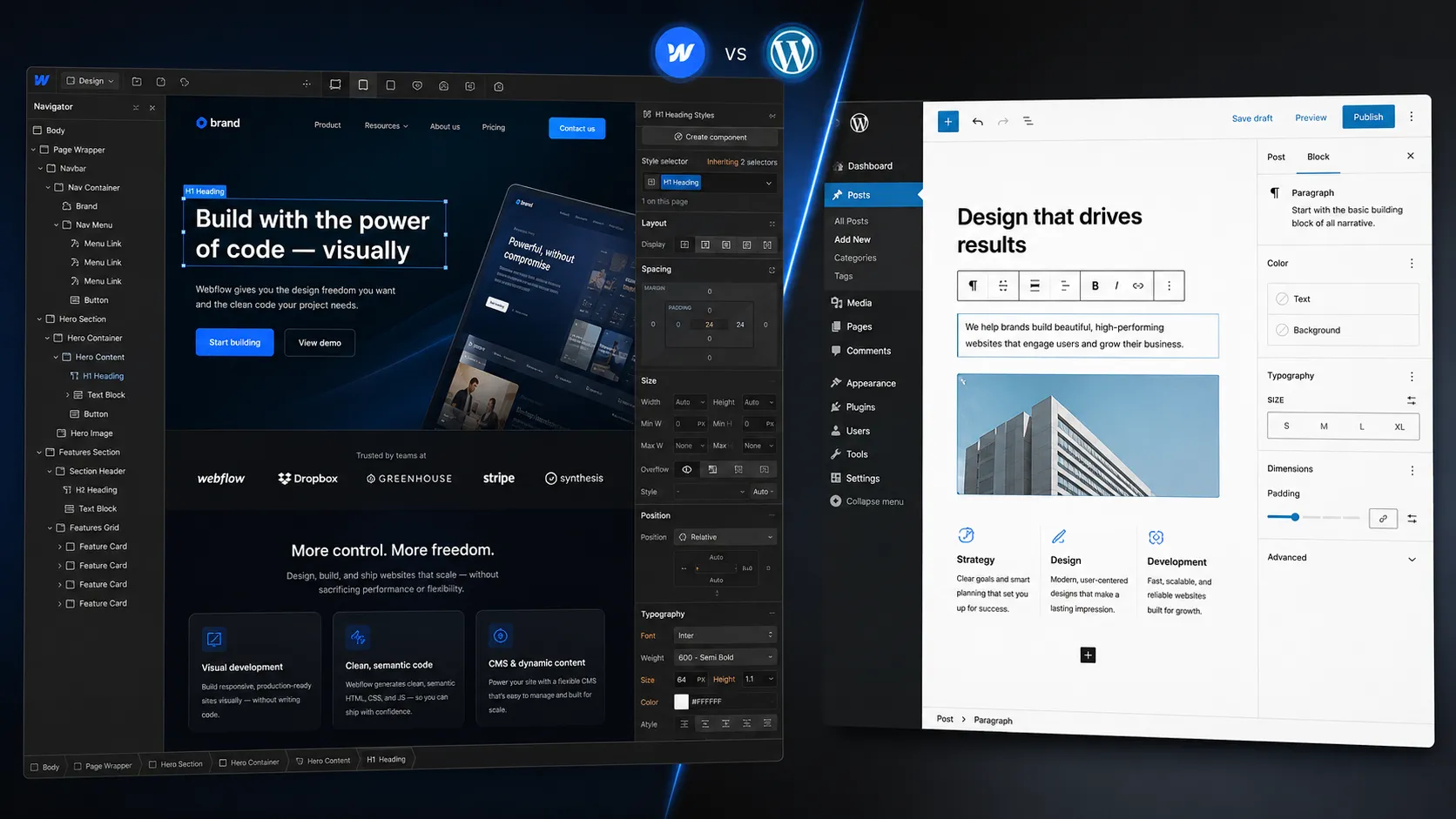This screenshot has width=1456, height=819.
Task: Click the Strategy column icon
Action: tap(966, 535)
